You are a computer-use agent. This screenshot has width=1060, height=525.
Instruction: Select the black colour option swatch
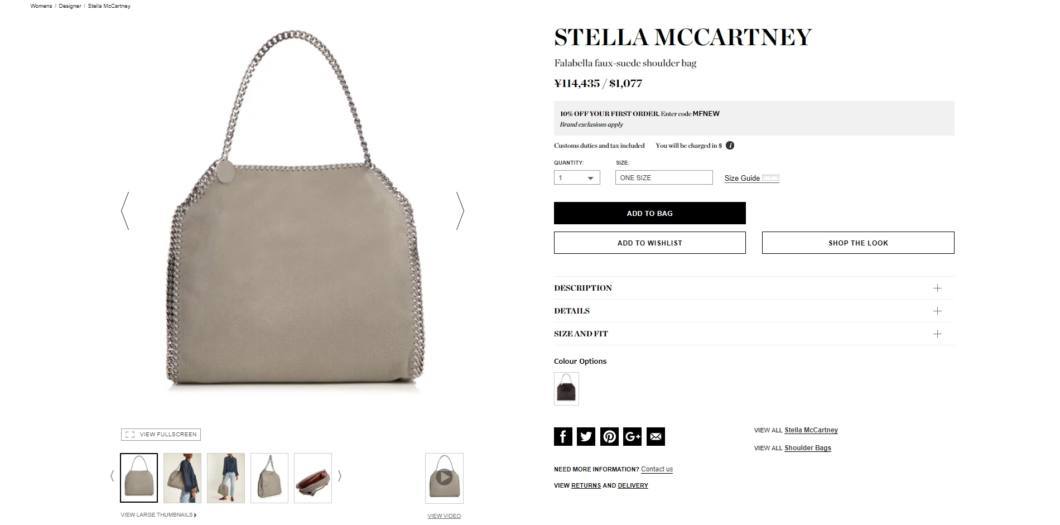(x=566, y=389)
